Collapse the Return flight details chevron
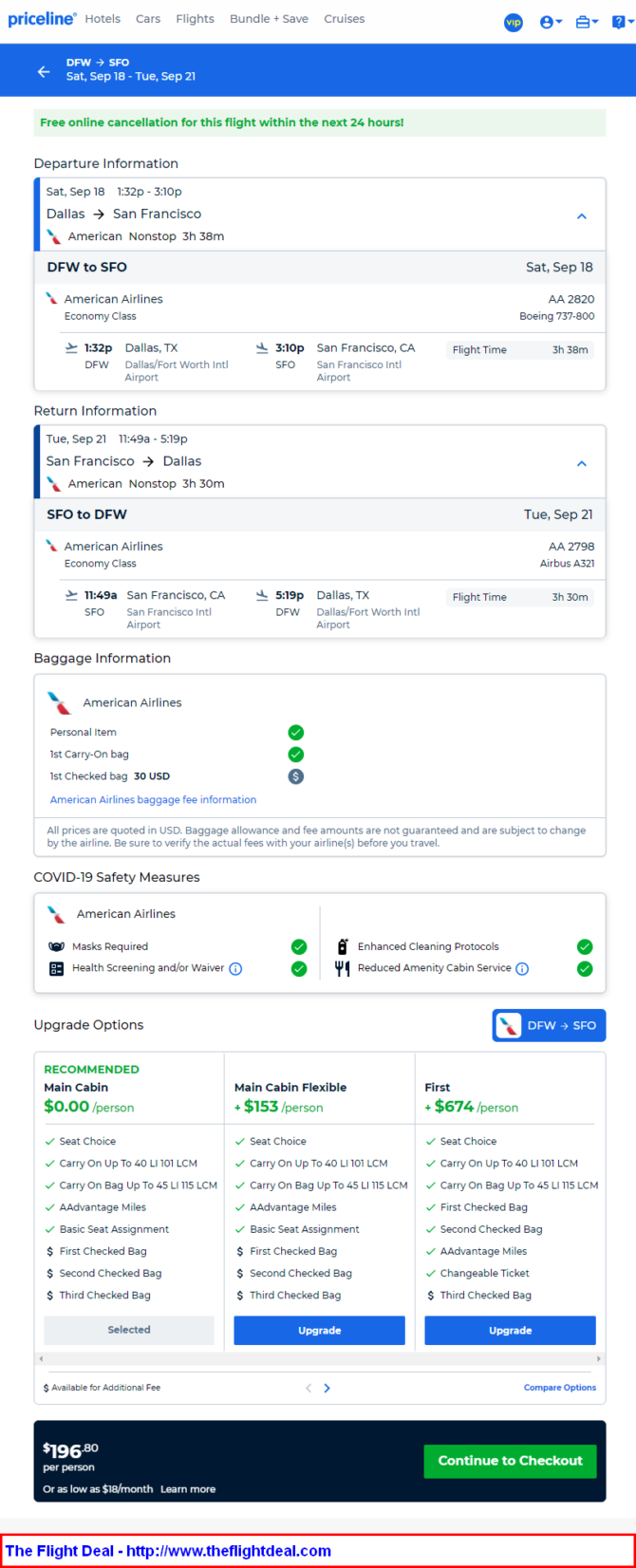Viewport: 636px width, 1568px height. coord(582,463)
